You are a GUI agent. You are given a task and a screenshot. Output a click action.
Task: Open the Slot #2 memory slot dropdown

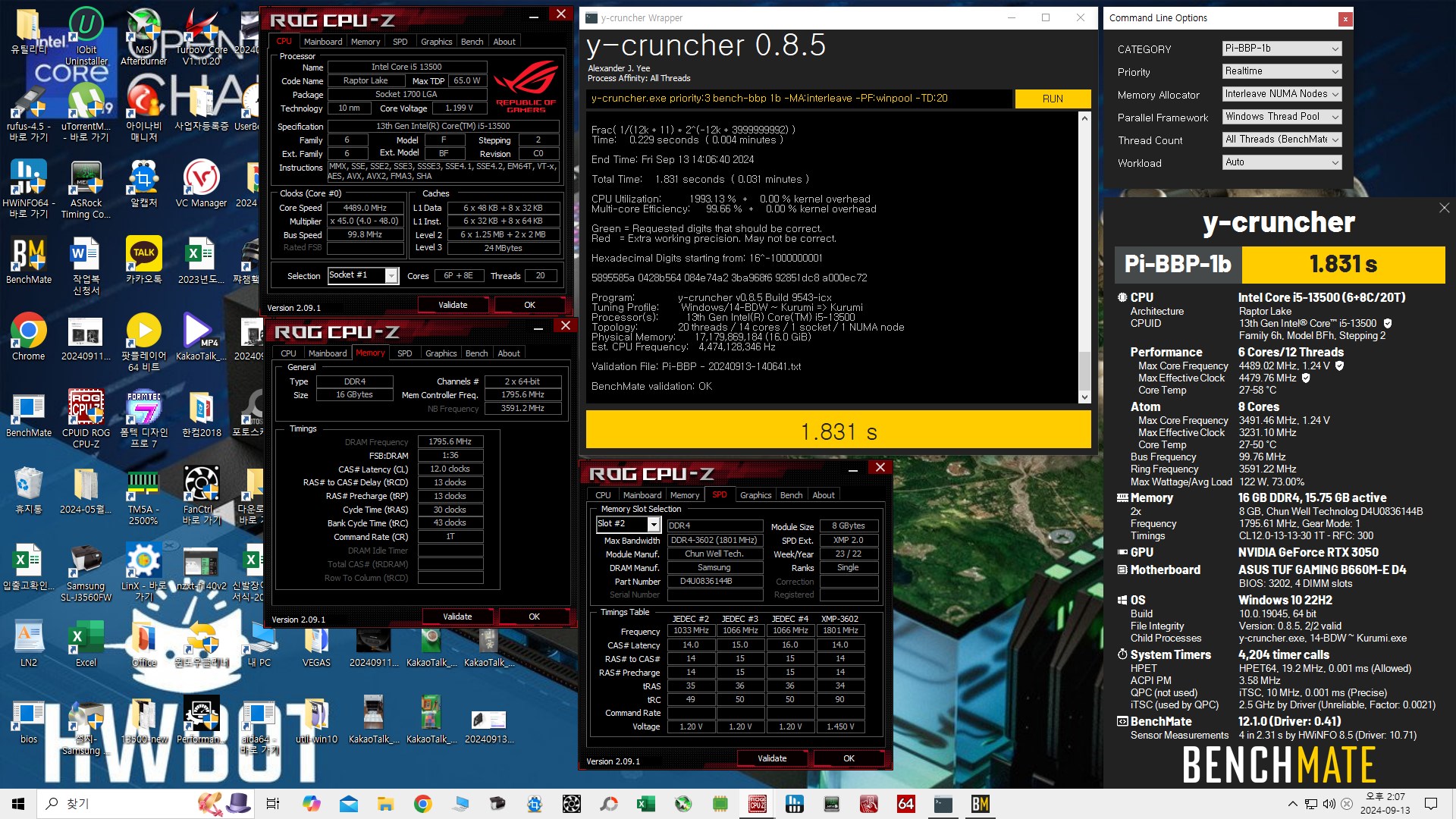pos(628,524)
